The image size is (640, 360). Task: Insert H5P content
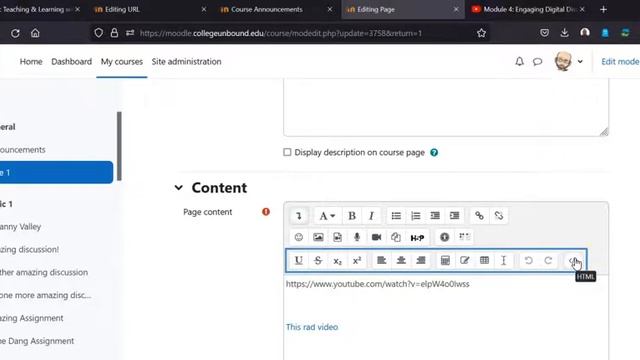(x=417, y=237)
